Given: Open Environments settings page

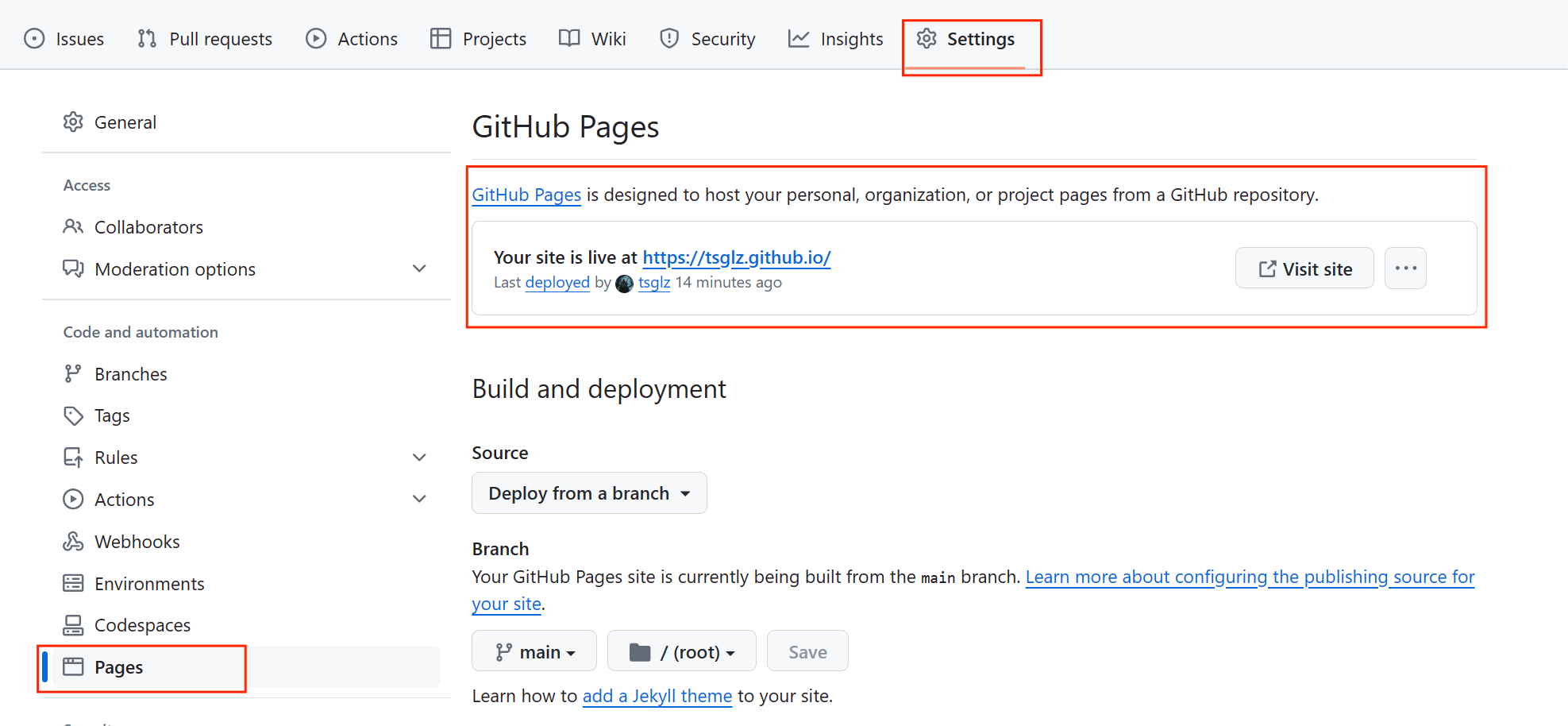Looking at the screenshot, I should [x=149, y=584].
